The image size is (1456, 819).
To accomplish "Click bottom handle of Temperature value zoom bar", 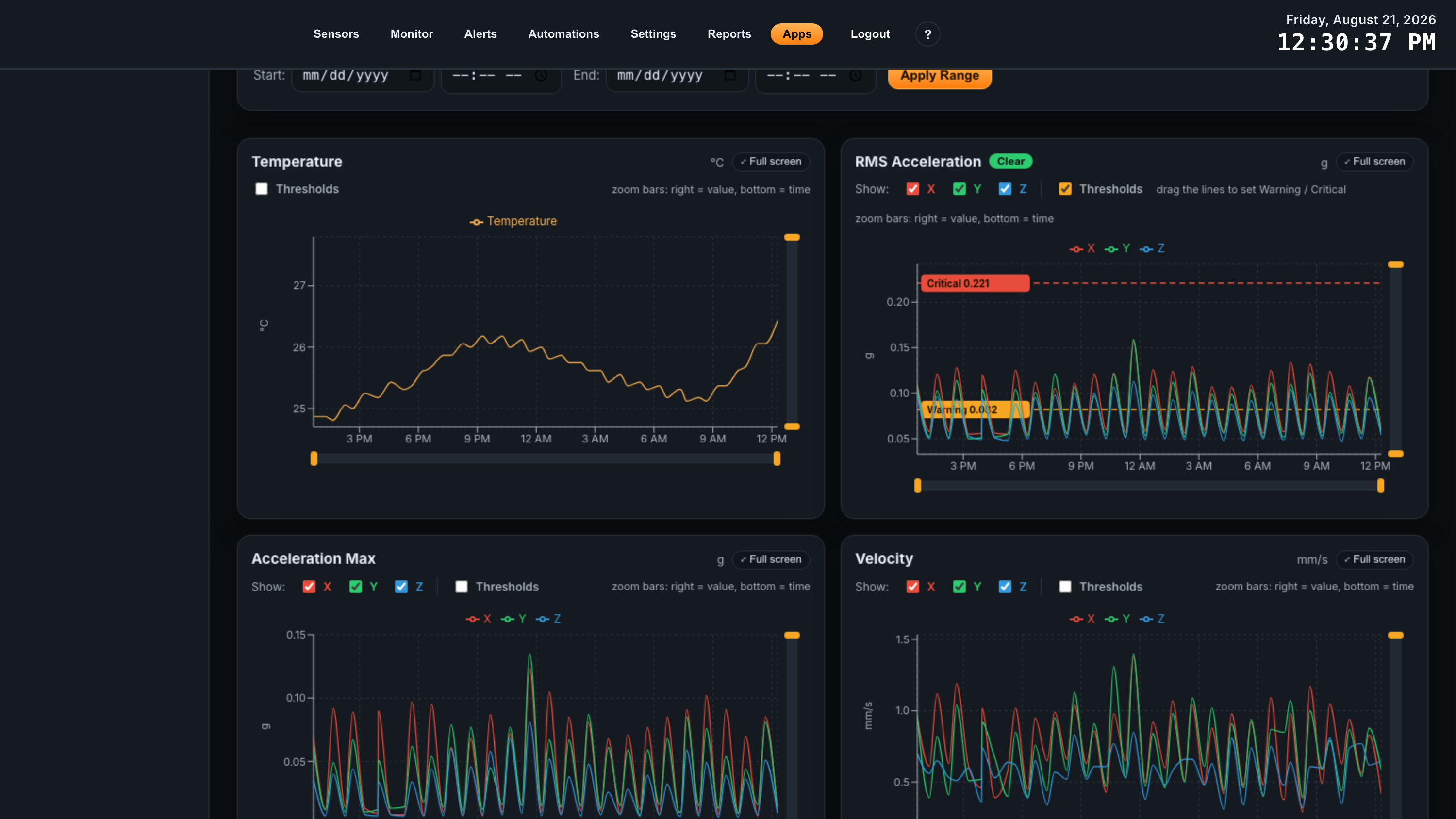I will click(792, 427).
